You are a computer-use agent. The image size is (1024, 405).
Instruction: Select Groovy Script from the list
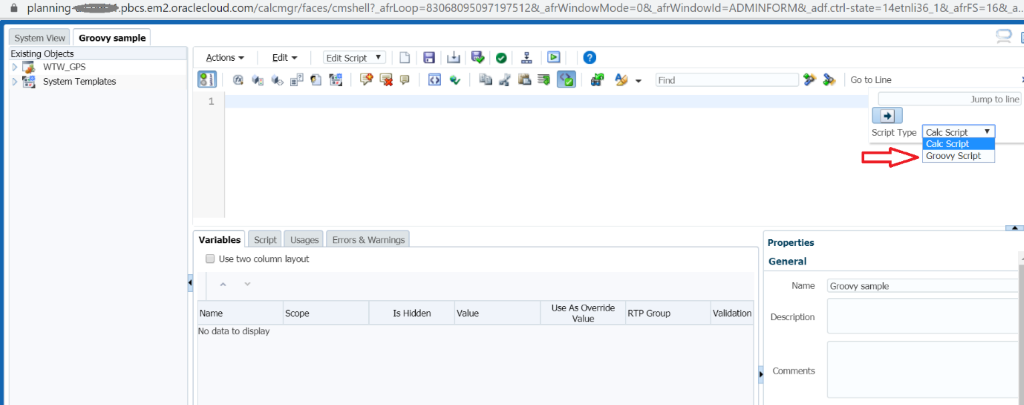click(958, 156)
